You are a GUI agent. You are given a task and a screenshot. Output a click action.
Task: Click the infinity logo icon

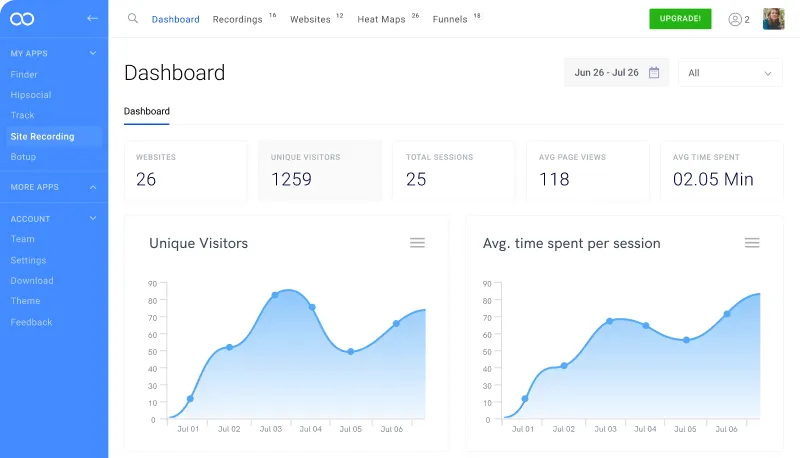(x=22, y=19)
